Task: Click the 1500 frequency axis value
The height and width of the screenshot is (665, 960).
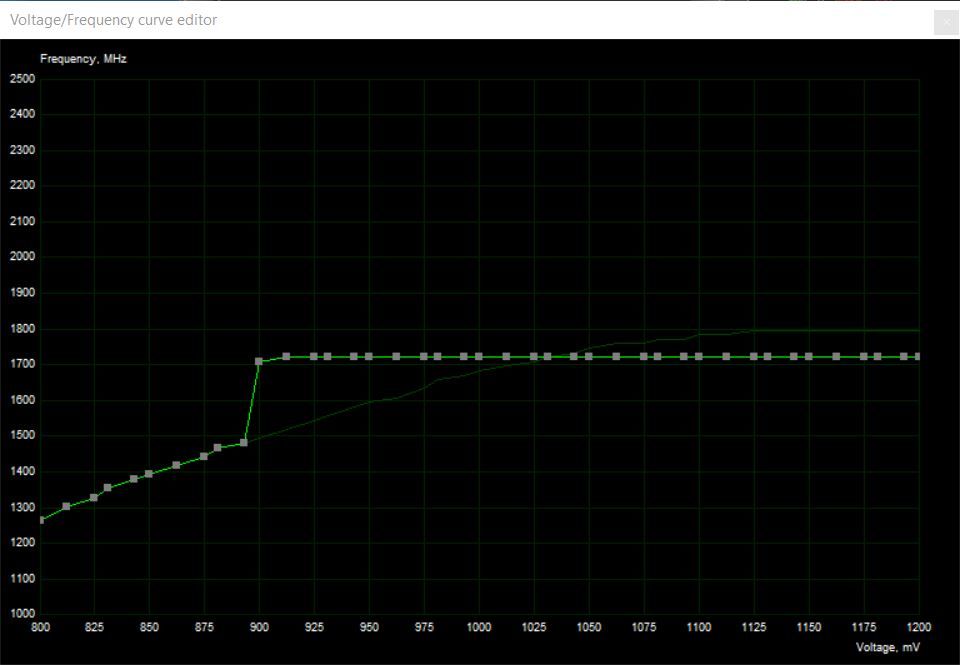Action: [x=23, y=436]
